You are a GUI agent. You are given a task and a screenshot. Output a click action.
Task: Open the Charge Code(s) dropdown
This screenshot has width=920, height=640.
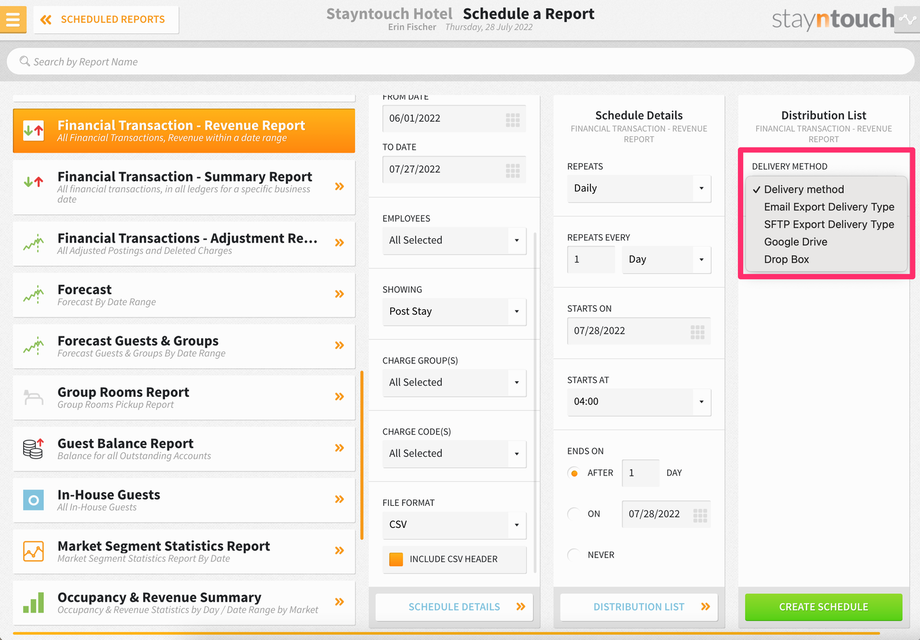click(x=454, y=453)
